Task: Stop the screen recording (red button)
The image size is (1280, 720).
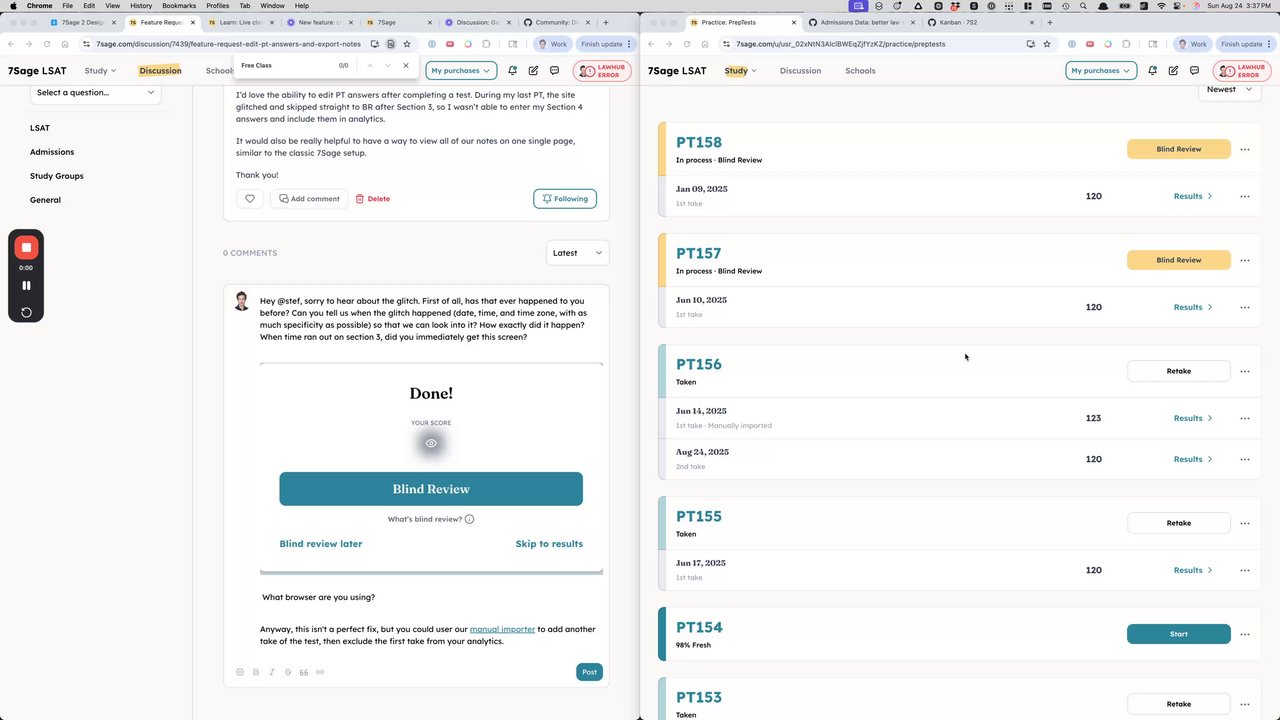Action: (x=26, y=247)
